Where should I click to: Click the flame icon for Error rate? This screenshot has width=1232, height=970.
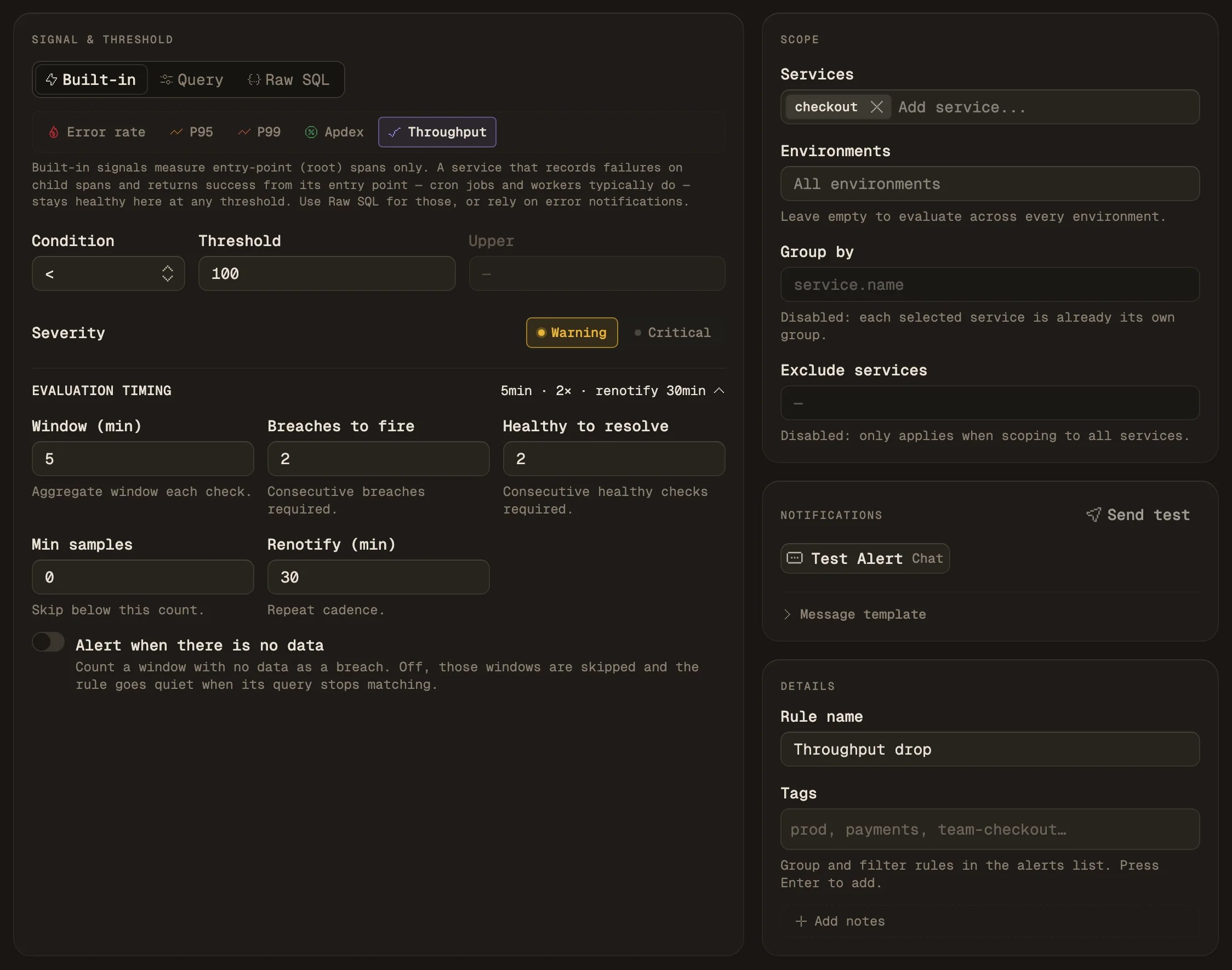pos(53,132)
